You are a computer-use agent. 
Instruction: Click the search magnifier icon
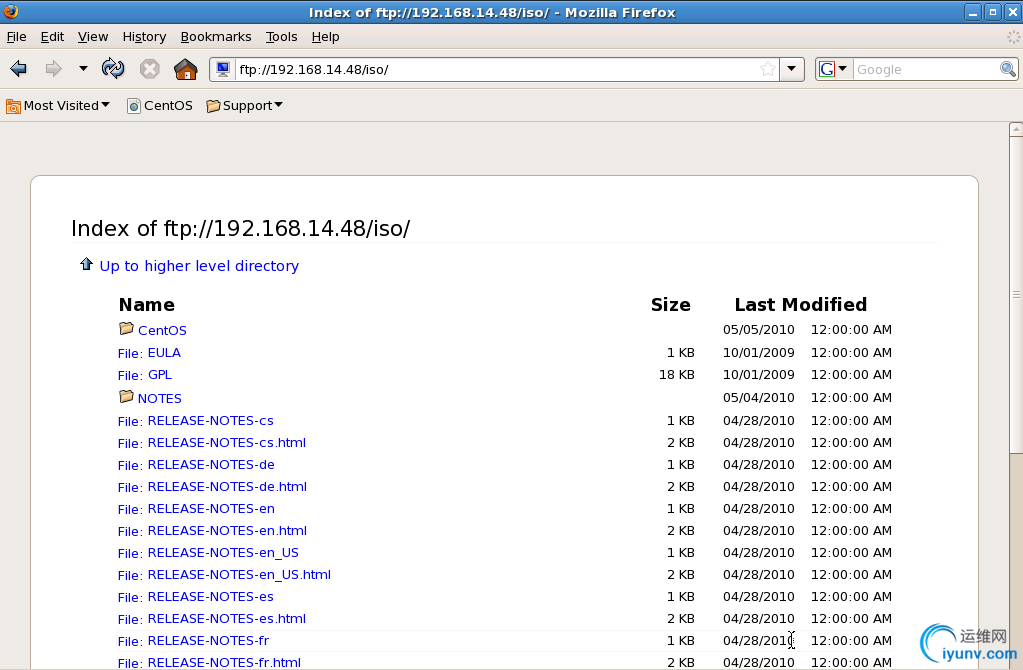point(1007,69)
